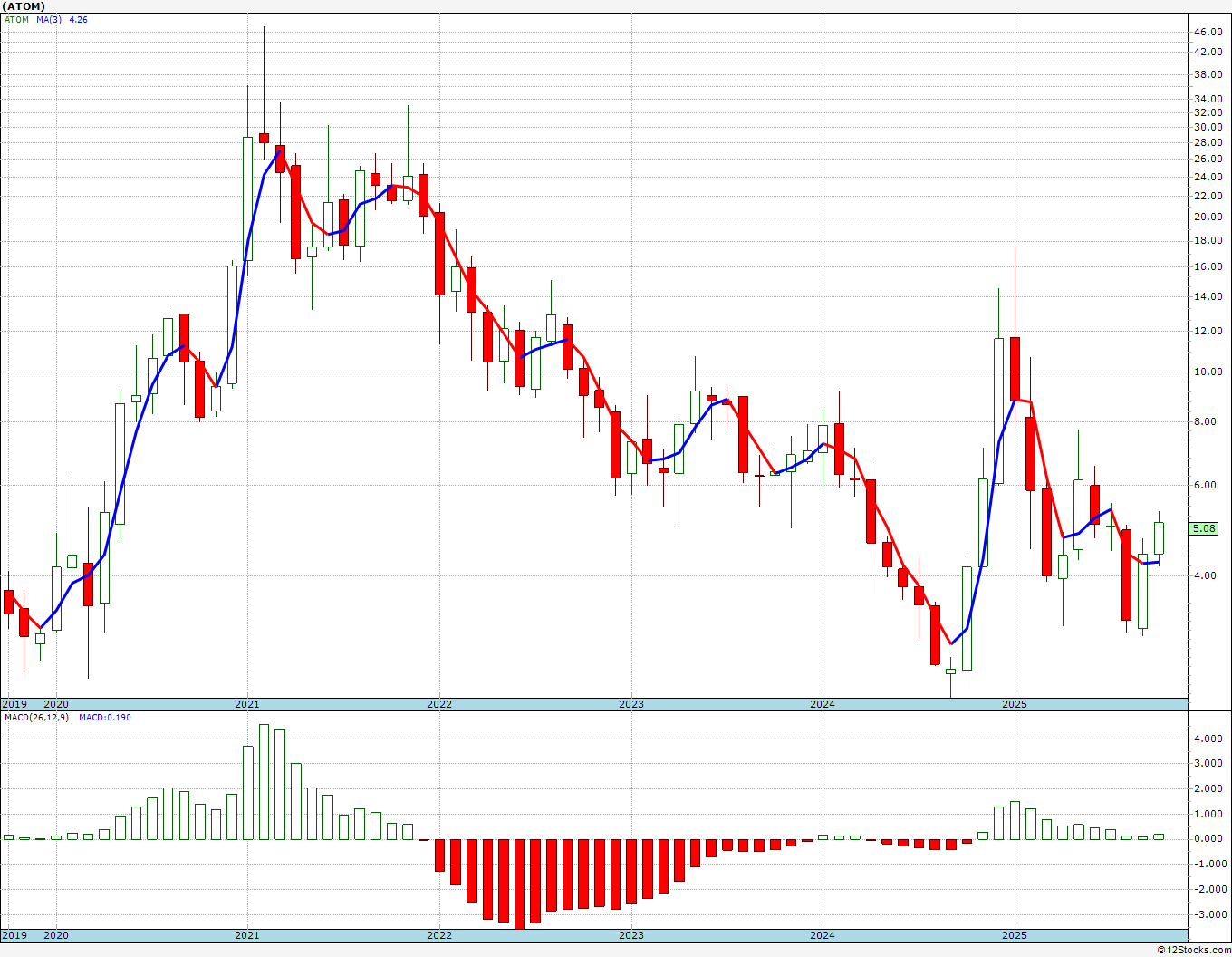Select 2024 on the price chart time axis
This screenshot has height=957, width=1232.
(823, 704)
